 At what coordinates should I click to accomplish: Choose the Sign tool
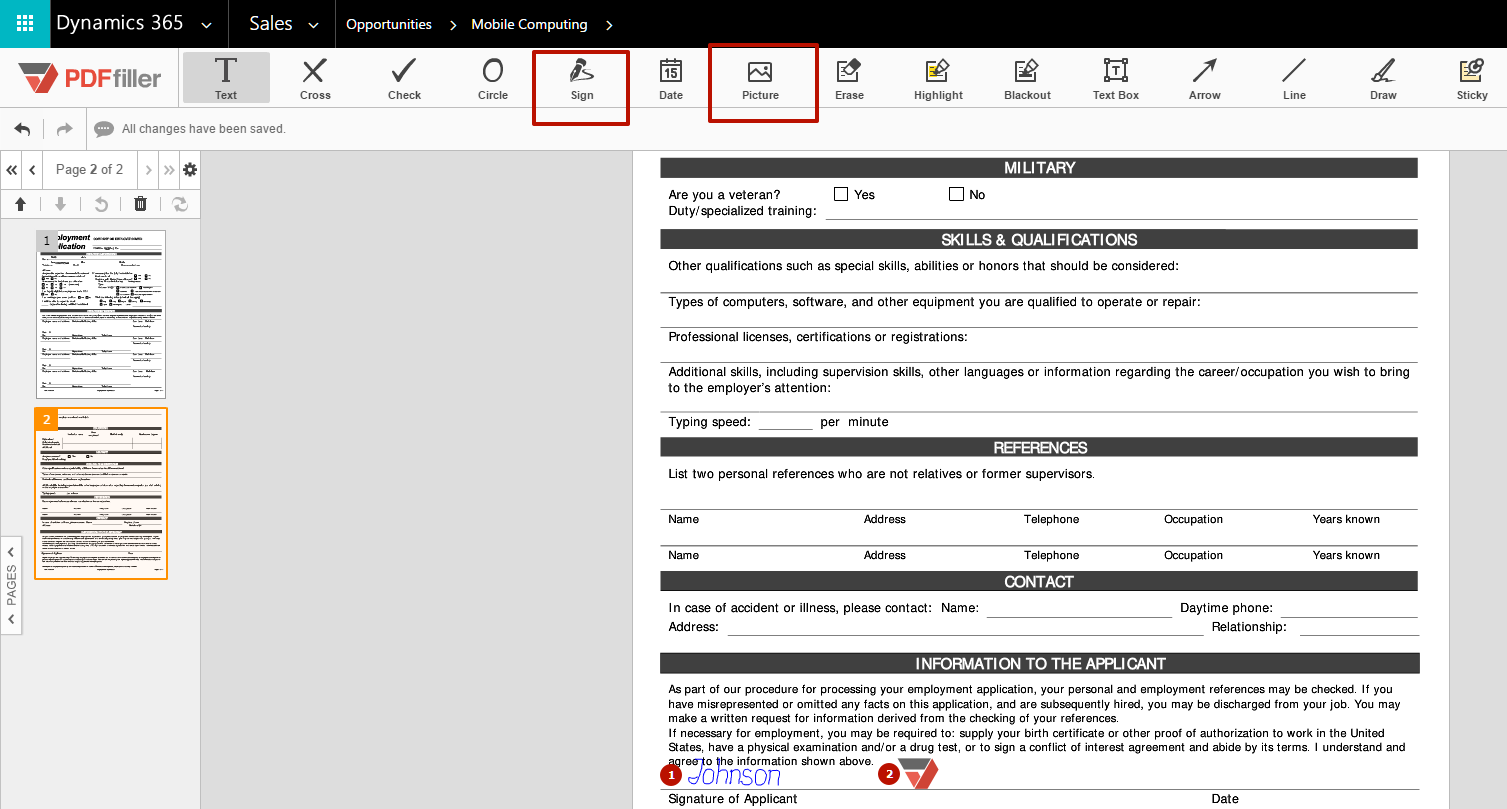click(x=582, y=78)
